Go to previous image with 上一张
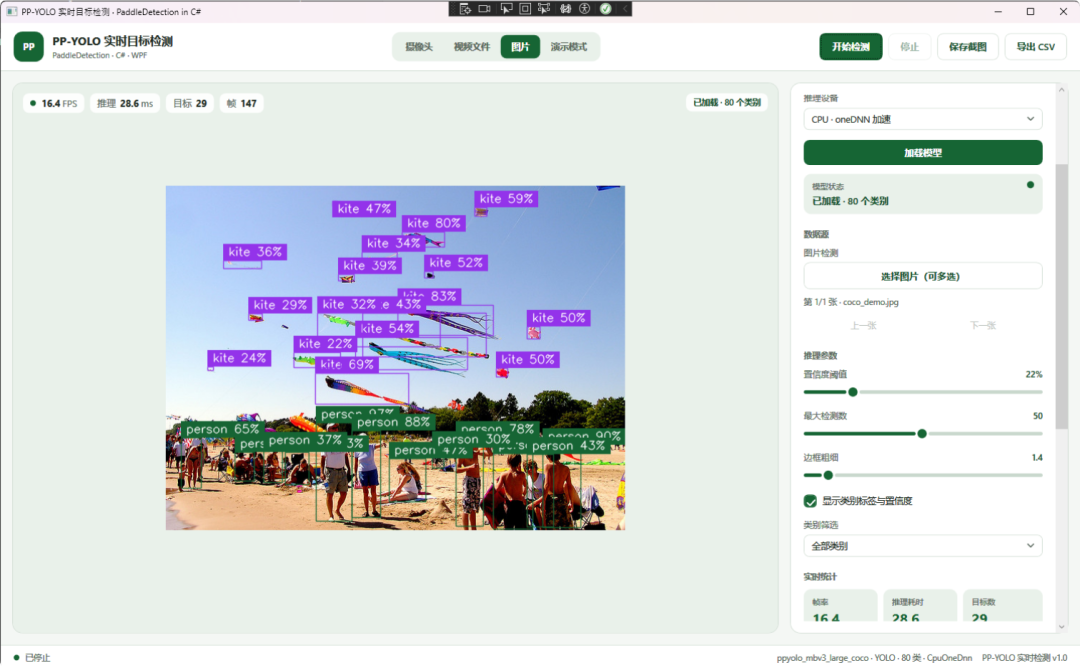This screenshot has height=668, width=1080. [863, 326]
